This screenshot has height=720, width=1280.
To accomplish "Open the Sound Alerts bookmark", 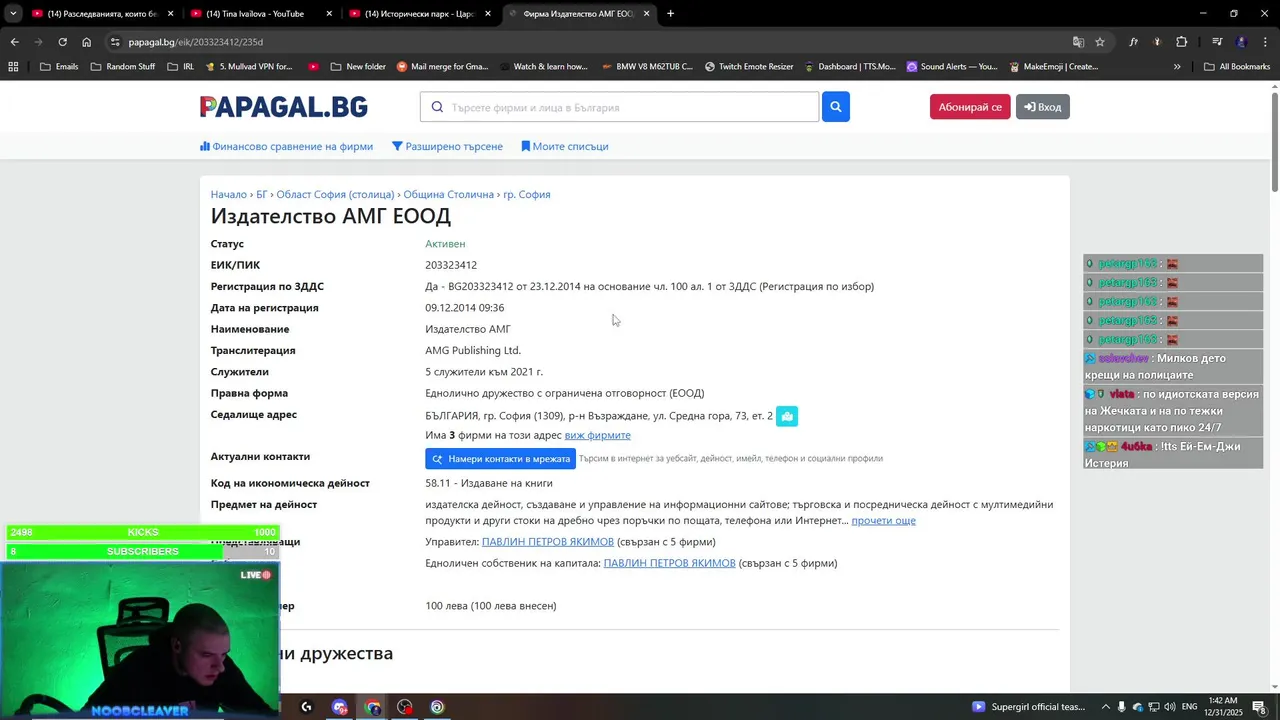I will [952, 67].
